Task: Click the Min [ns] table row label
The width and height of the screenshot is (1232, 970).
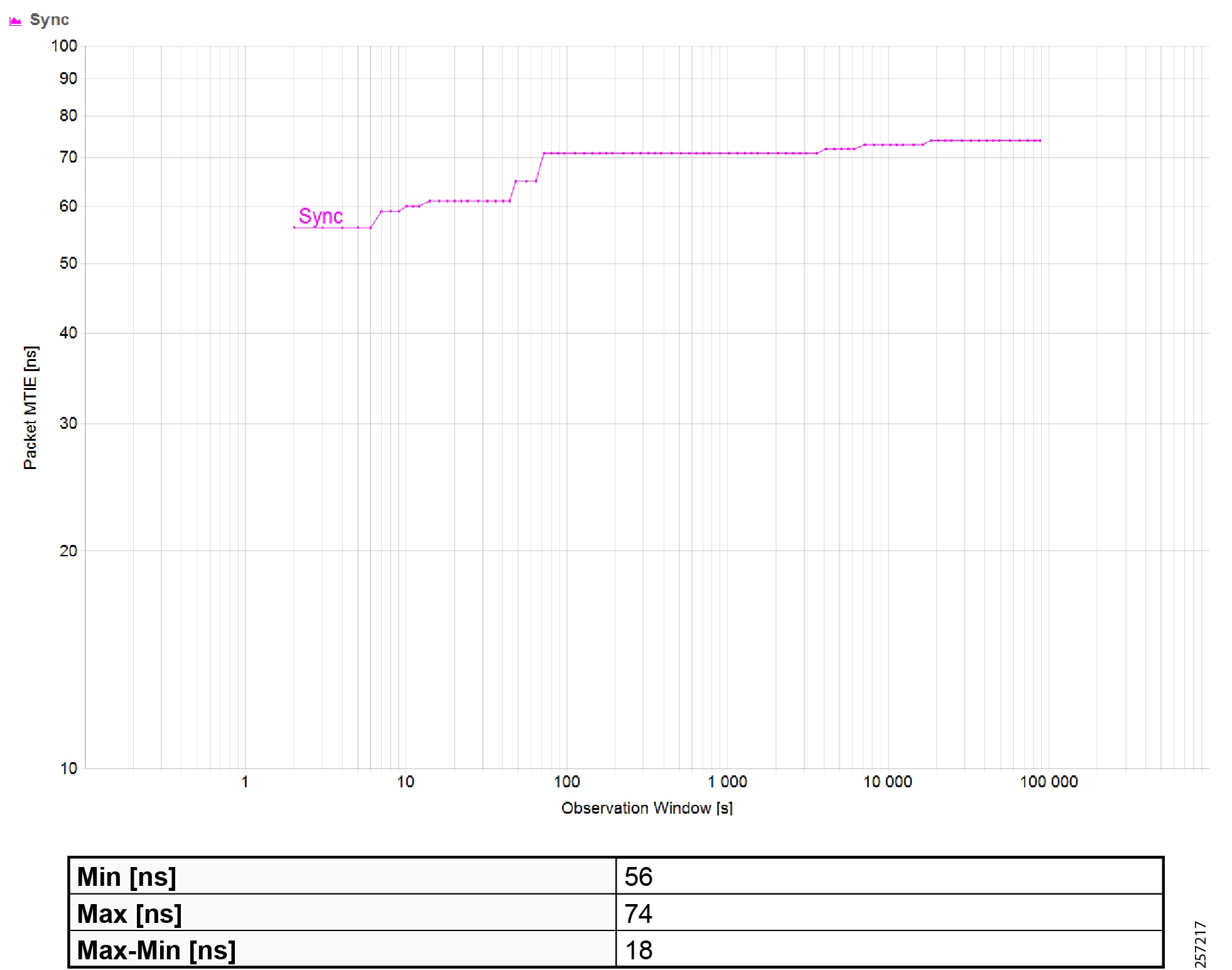Action: [127, 876]
